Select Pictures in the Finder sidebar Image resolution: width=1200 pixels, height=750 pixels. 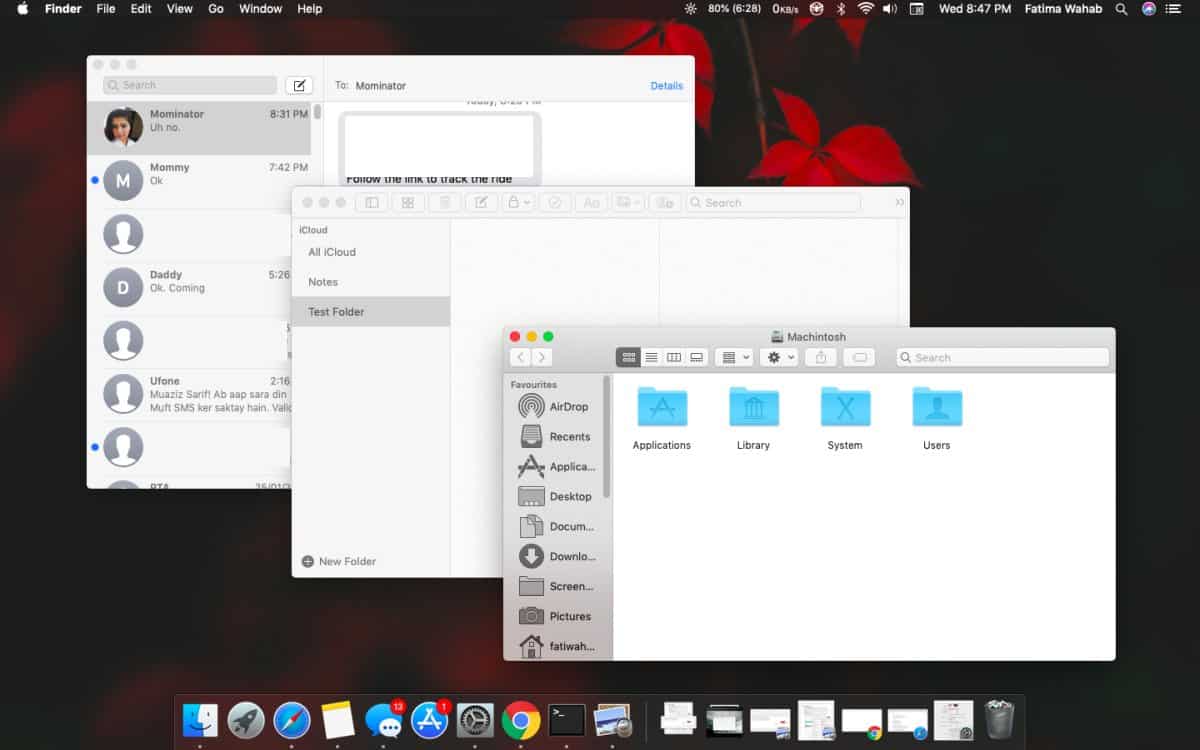coord(557,617)
